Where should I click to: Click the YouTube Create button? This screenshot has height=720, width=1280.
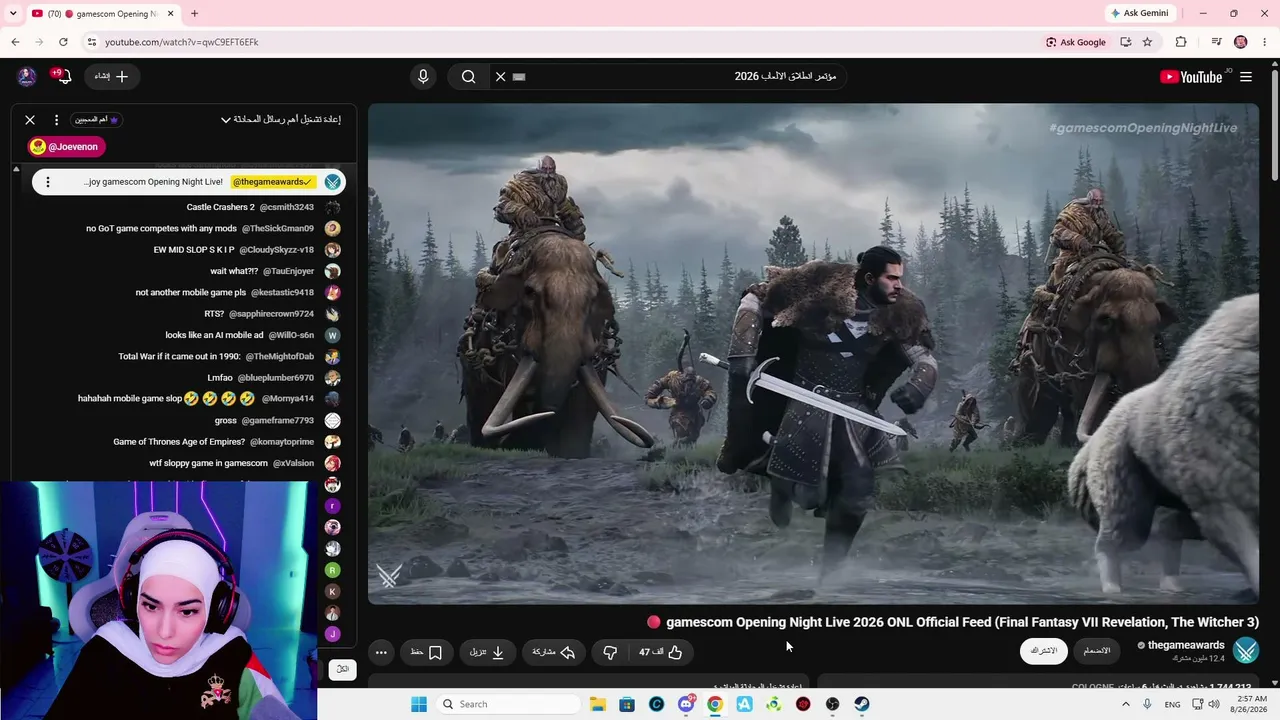tap(112, 77)
